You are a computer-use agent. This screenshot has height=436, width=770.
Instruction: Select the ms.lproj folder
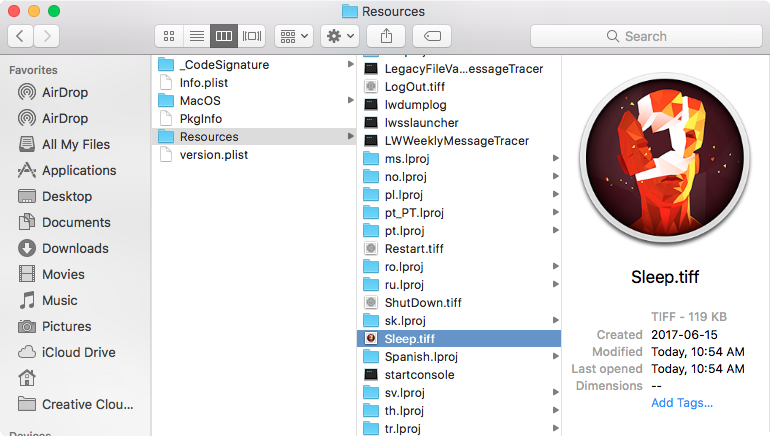pyautogui.click(x=459, y=159)
